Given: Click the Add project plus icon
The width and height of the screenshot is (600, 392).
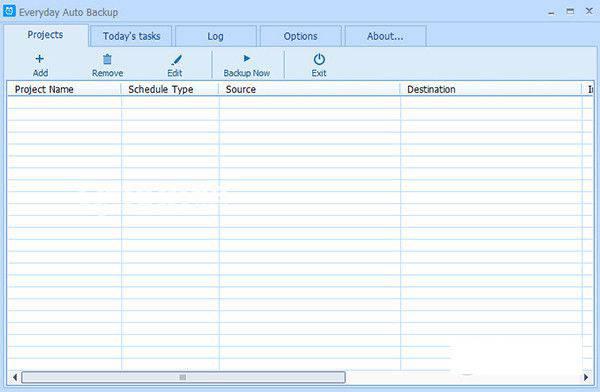Looking at the screenshot, I should [x=39, y=59].
